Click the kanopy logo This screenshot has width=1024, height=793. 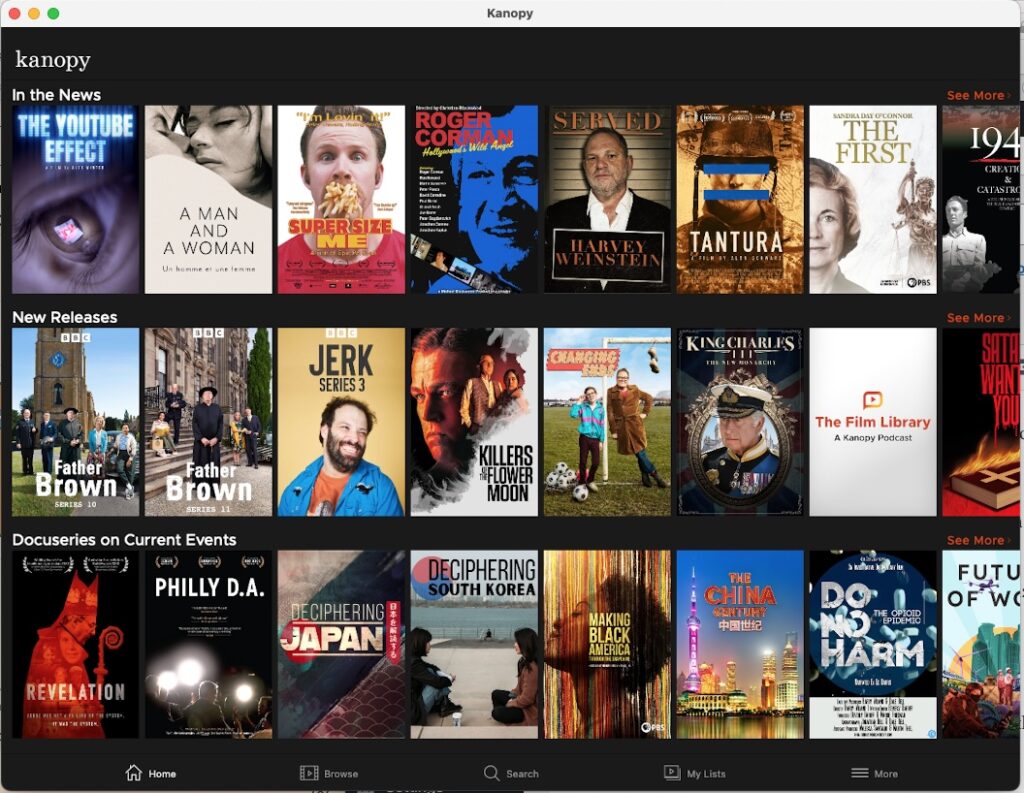click(x=53, y=60)
